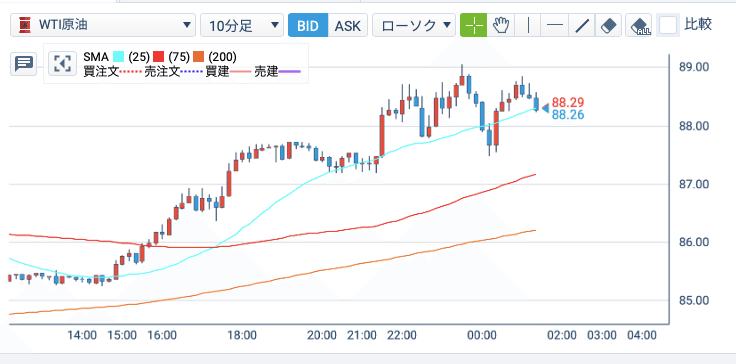Viewport: 736px width, 364px height.
Task: Click the 14:00 time axis label
Action: (x=82, y=335)
